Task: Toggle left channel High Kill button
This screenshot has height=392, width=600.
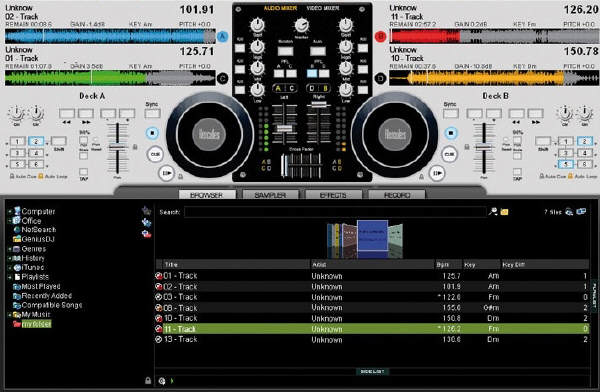Action: [240, 48]
